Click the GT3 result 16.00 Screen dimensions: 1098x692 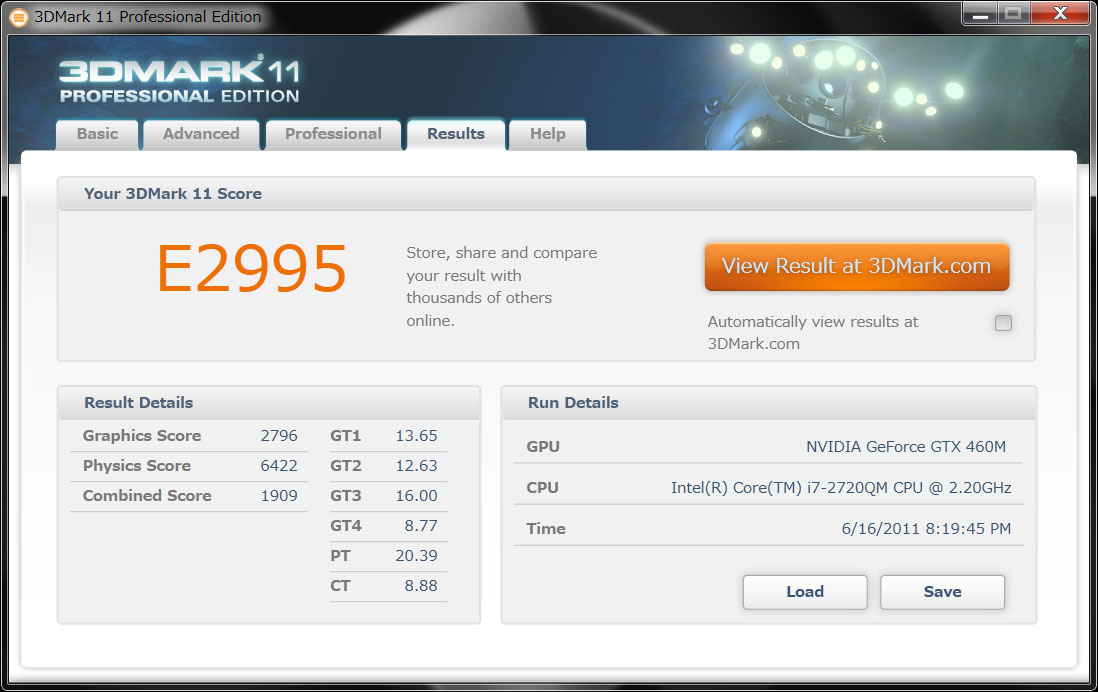pyautogui.click(x=416, y=496)
